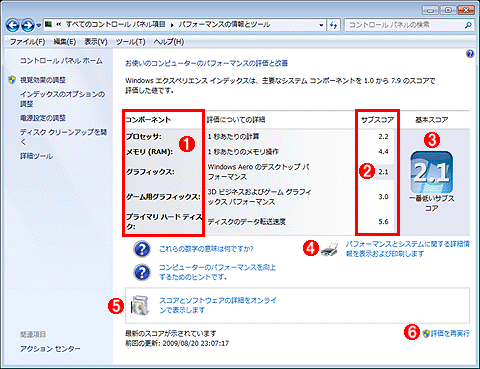Maximize the window
The image size is (480, 369).
448,10
